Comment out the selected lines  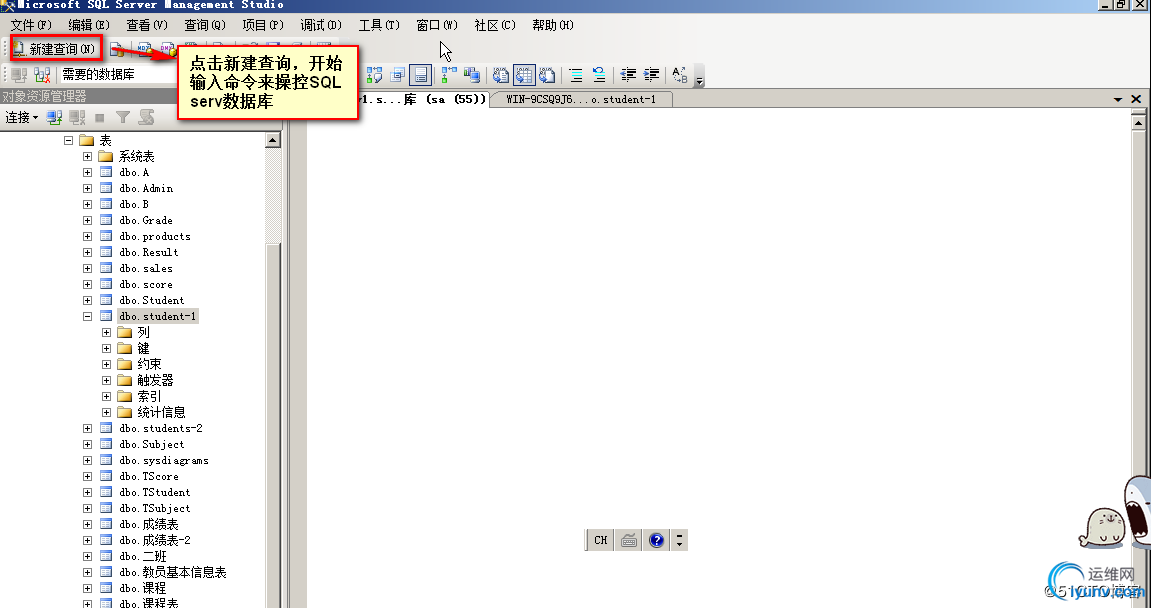[576, 74]
